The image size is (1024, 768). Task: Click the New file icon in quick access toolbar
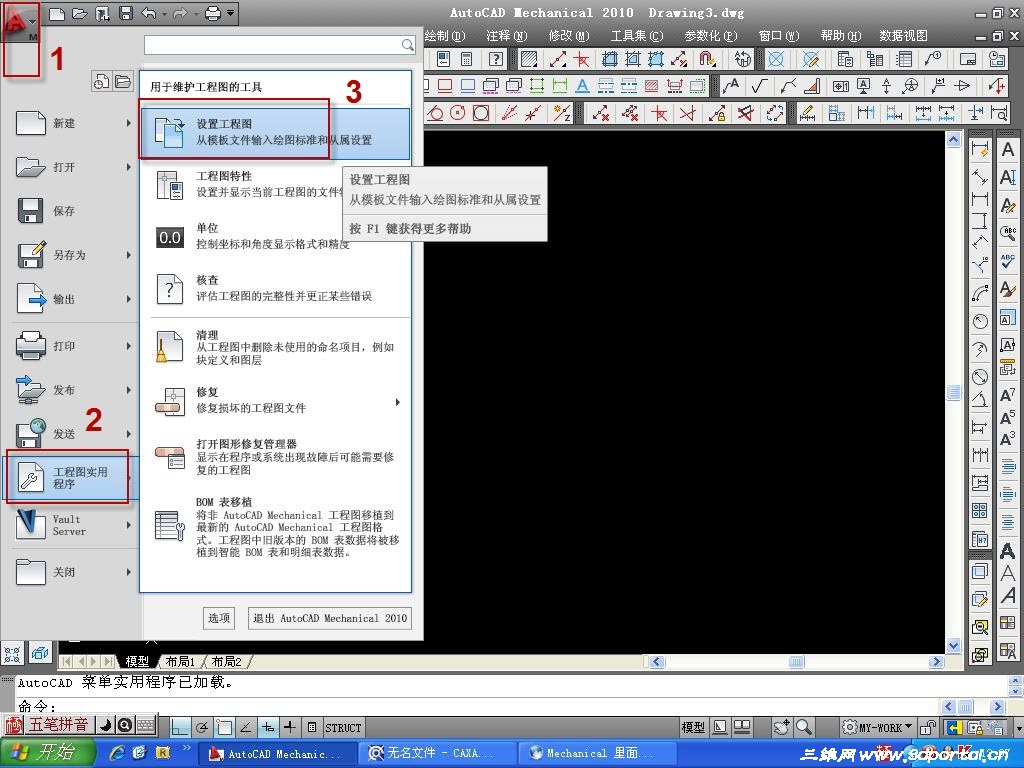[x=57, y=13]
